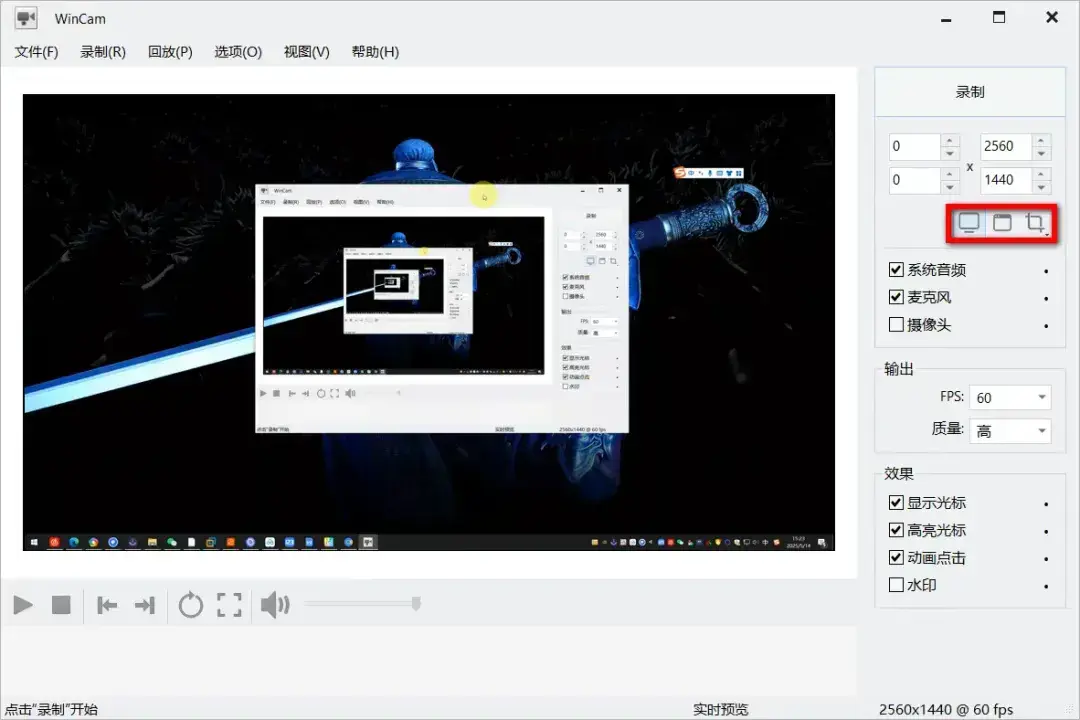1080x720 pixels.
Task: Select the window capture mode icon
Action: [1001, 223]
